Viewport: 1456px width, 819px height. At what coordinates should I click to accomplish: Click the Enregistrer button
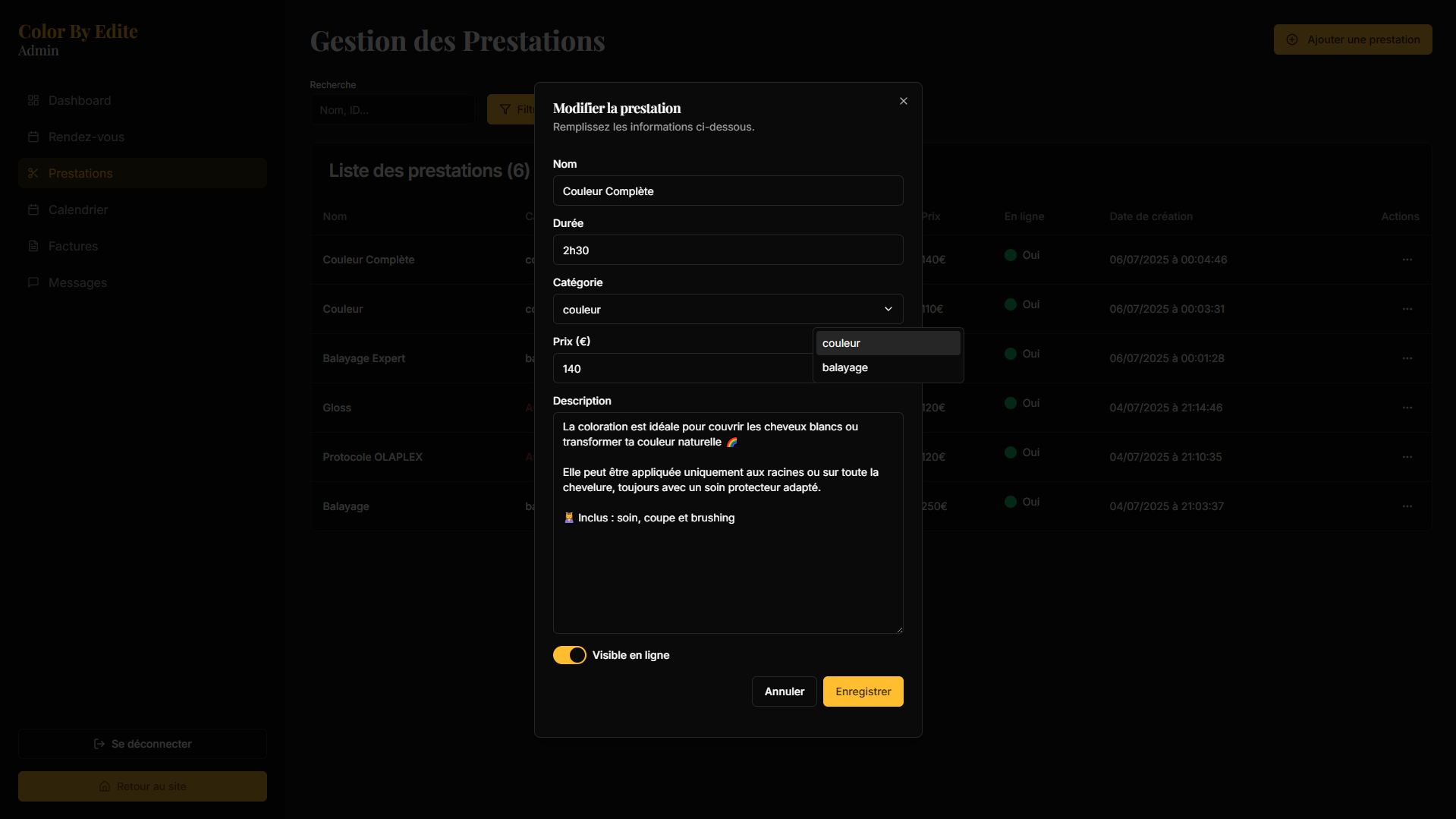coord(863,691)
